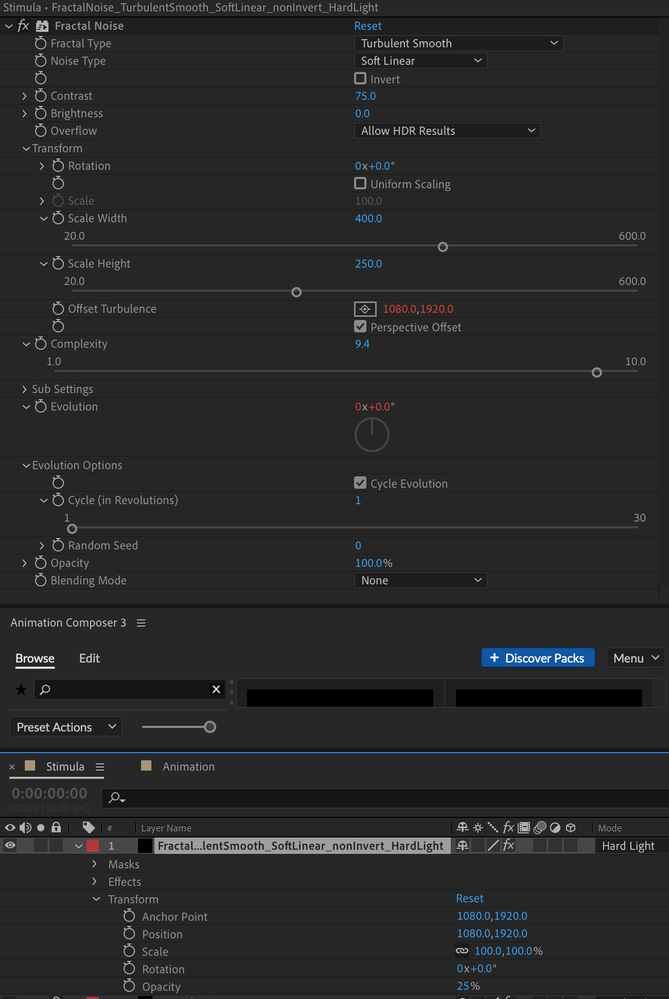Click the Scale constrain proportions link icon
669x999 pixels.
(462, 951)
